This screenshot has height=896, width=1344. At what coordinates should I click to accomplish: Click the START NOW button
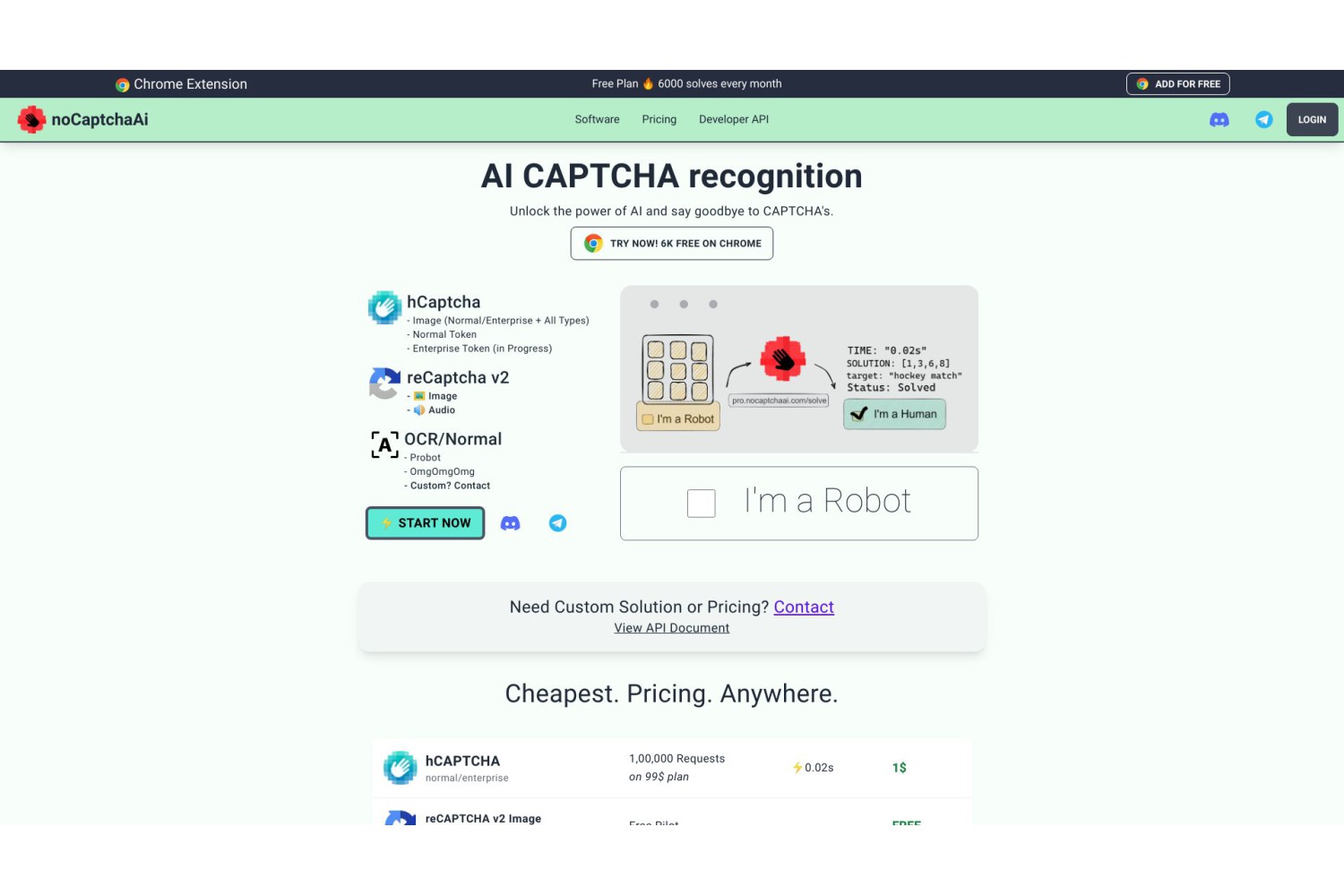(x=425, y=523)
